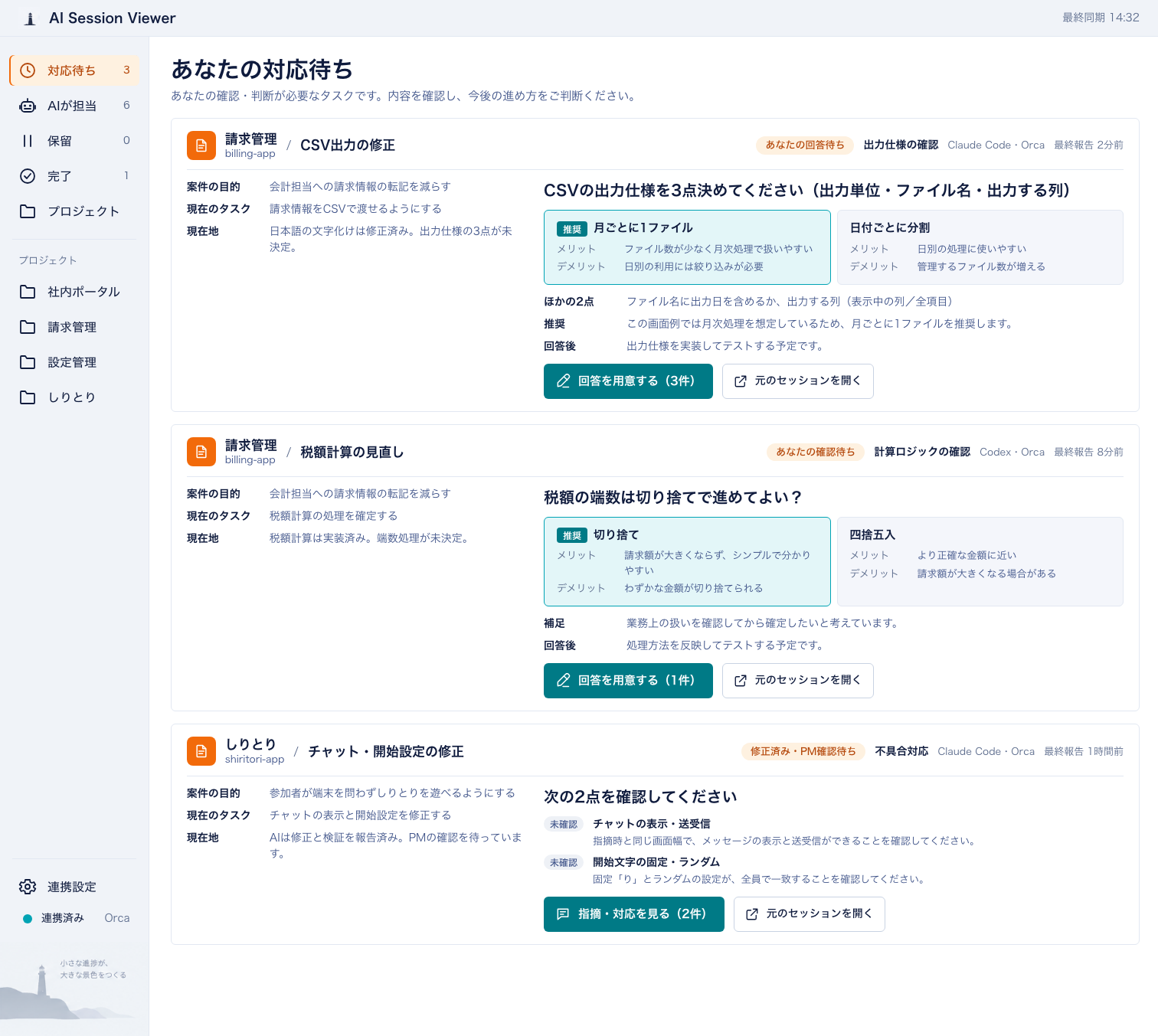
Task: Click the folder icon beside プロジェクト nav item
Action: click(x=28, y=211)
